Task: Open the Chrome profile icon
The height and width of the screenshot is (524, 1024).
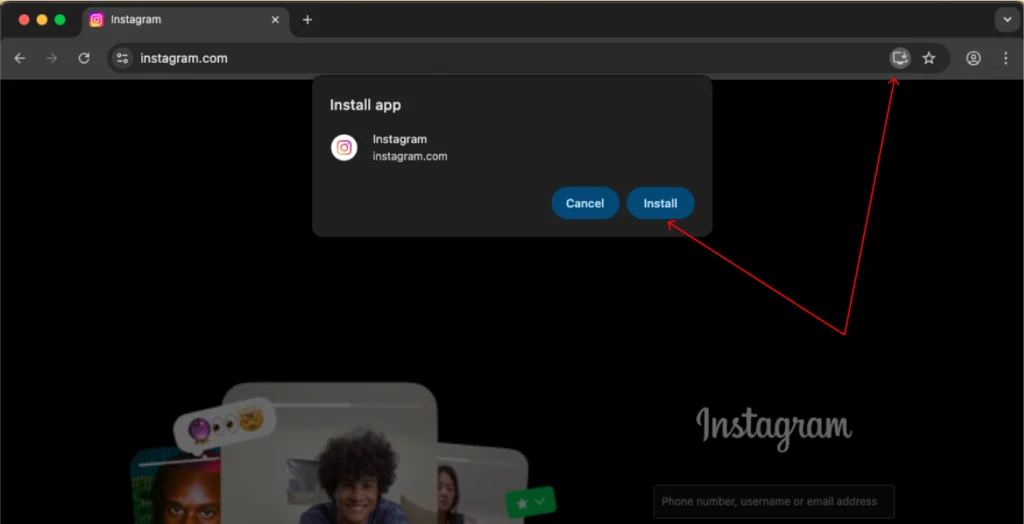Action: (x=973, y=58)
